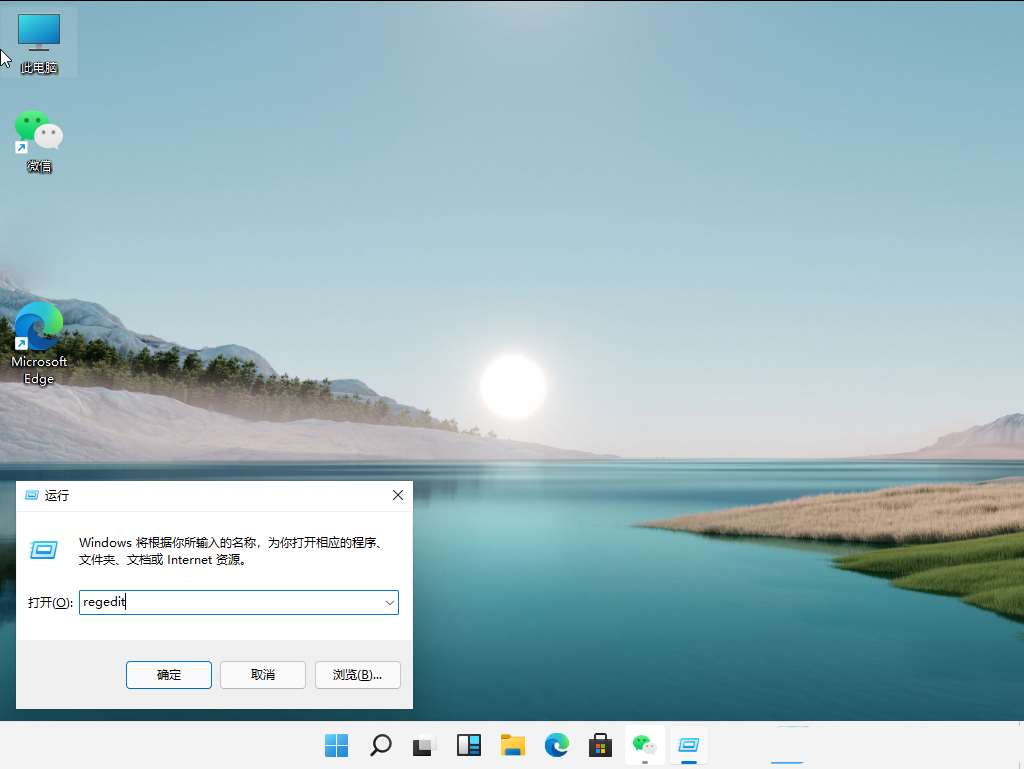
Task: Open the Widgets panel in taskbar
Action: (x=469, y=745)
